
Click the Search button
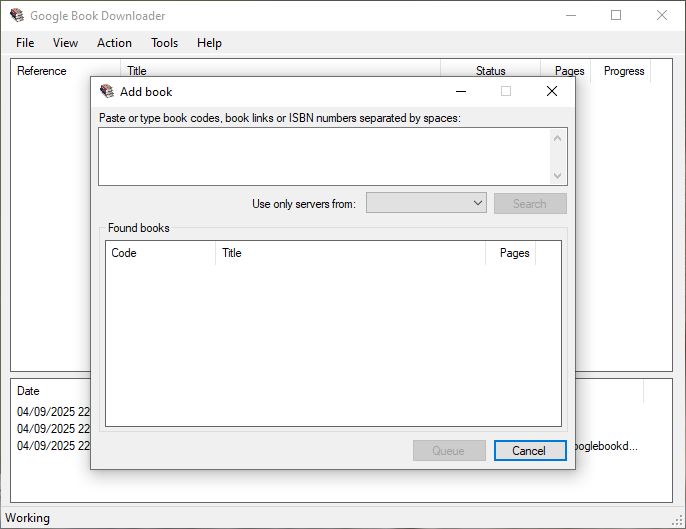point(530,203)
